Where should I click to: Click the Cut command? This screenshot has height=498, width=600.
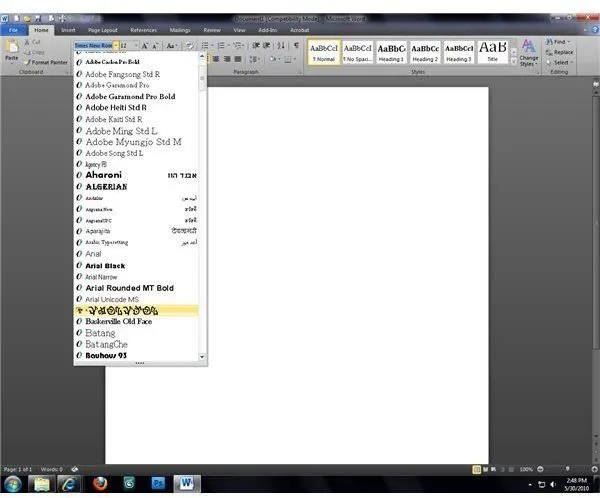click(32, 42)
